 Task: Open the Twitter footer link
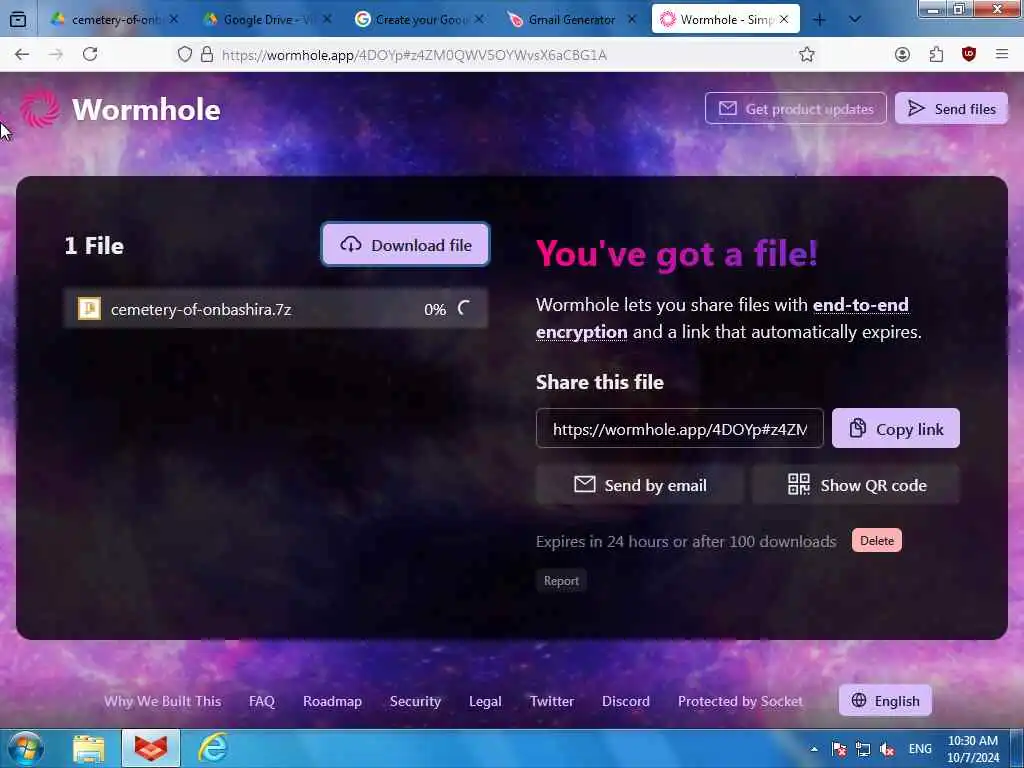552,701
